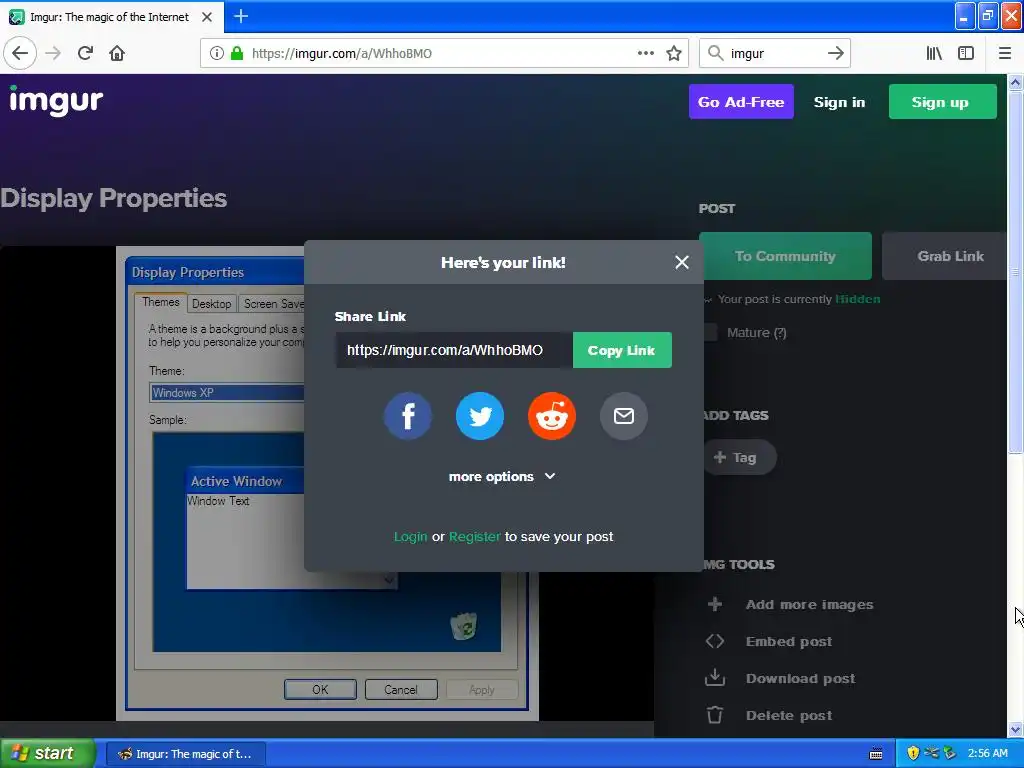The width and height of the screenshot is (1024, 768).
Task: Open page actions three-dot menu
Action: [x=646, y=54]
